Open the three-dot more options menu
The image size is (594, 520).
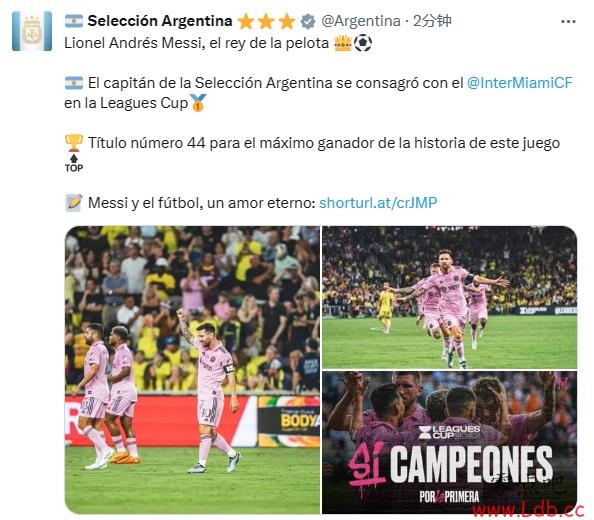point(568,22)
